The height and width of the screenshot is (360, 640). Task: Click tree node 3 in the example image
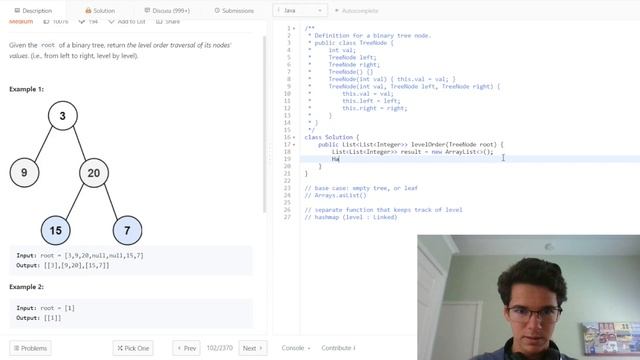pyautogui.click(x=62, y=116)
